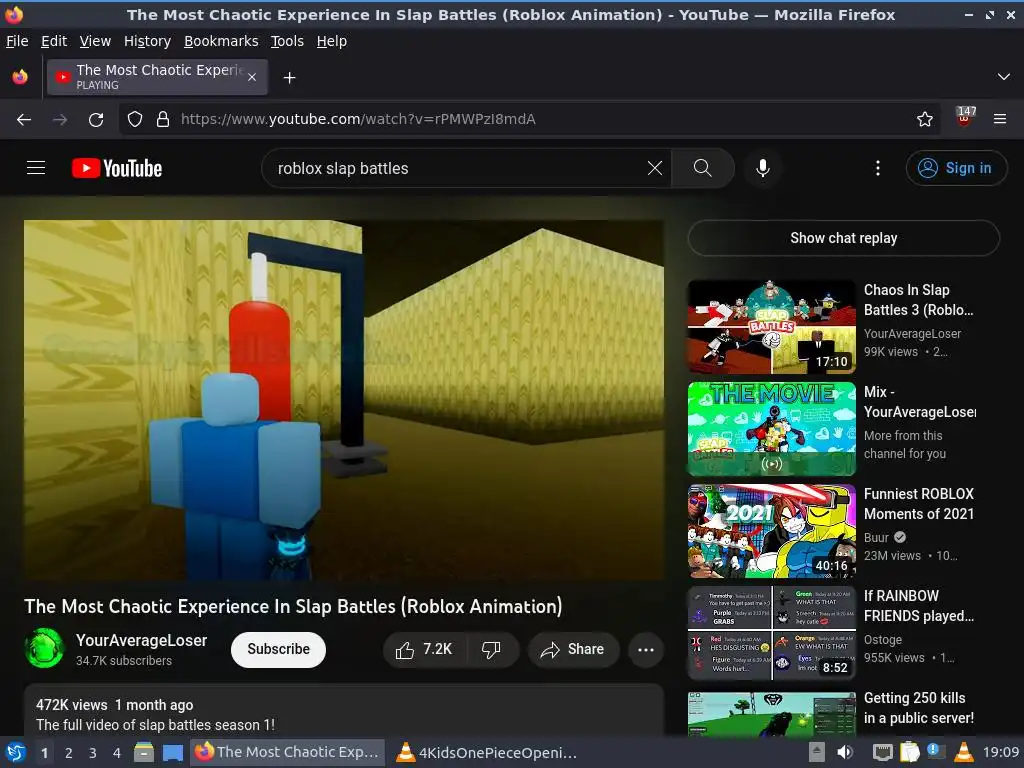Switch to workspace 3
Viewport: 1024px width, 768px height.
93,753
